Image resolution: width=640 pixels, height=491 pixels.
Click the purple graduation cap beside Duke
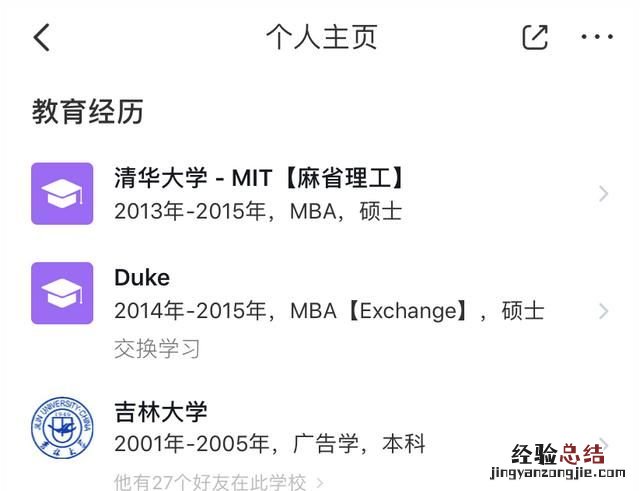pyautogui.click(x=62, y=293)
